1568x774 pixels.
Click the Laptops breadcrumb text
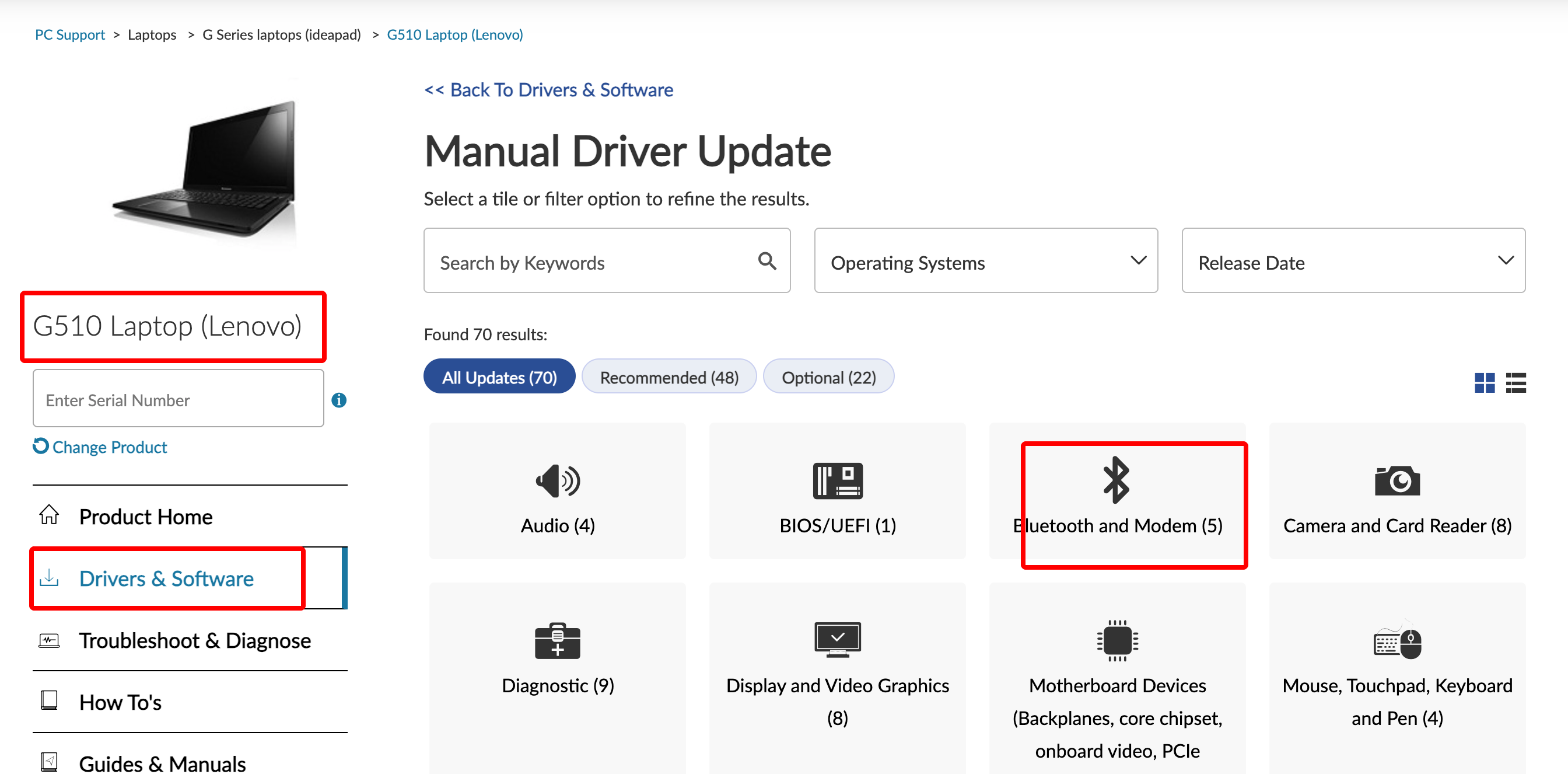coord(152,34)
